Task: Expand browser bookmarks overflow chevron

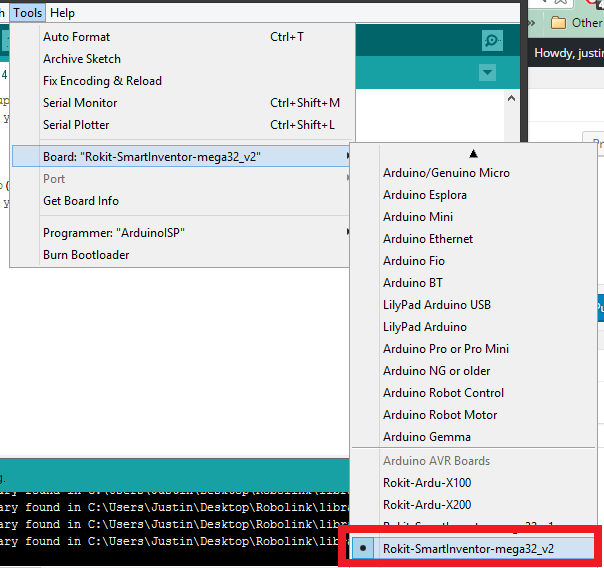Action: click(532, 23)
